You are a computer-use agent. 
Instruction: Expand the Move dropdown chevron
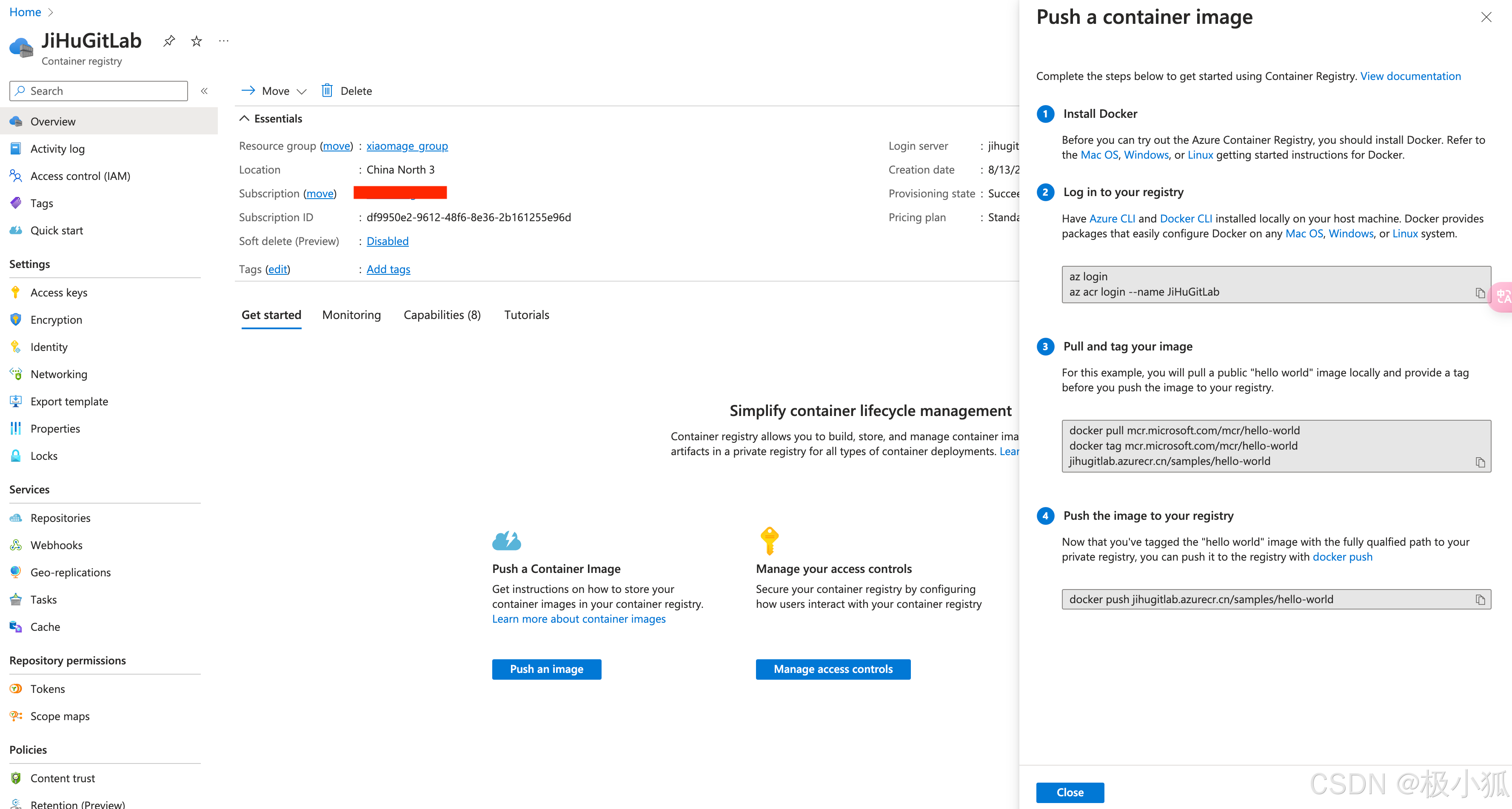click(302, 91)
